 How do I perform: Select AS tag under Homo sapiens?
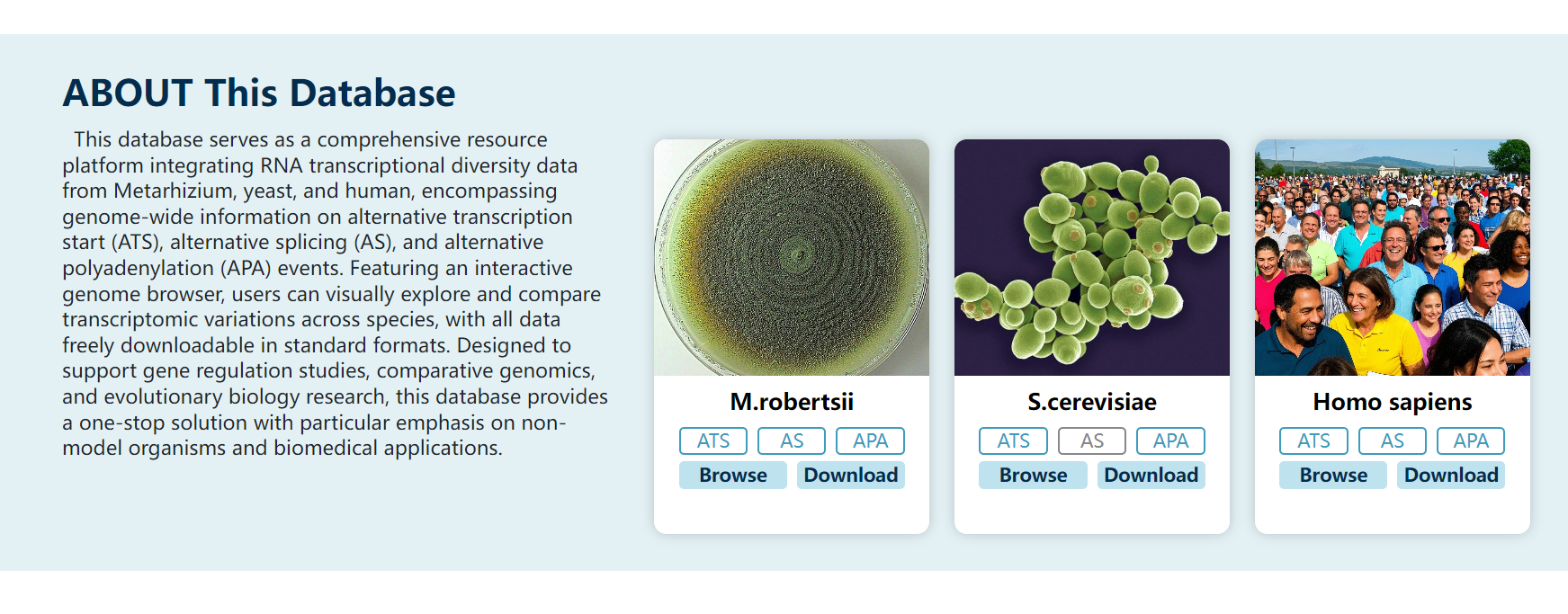point(1393,441)
